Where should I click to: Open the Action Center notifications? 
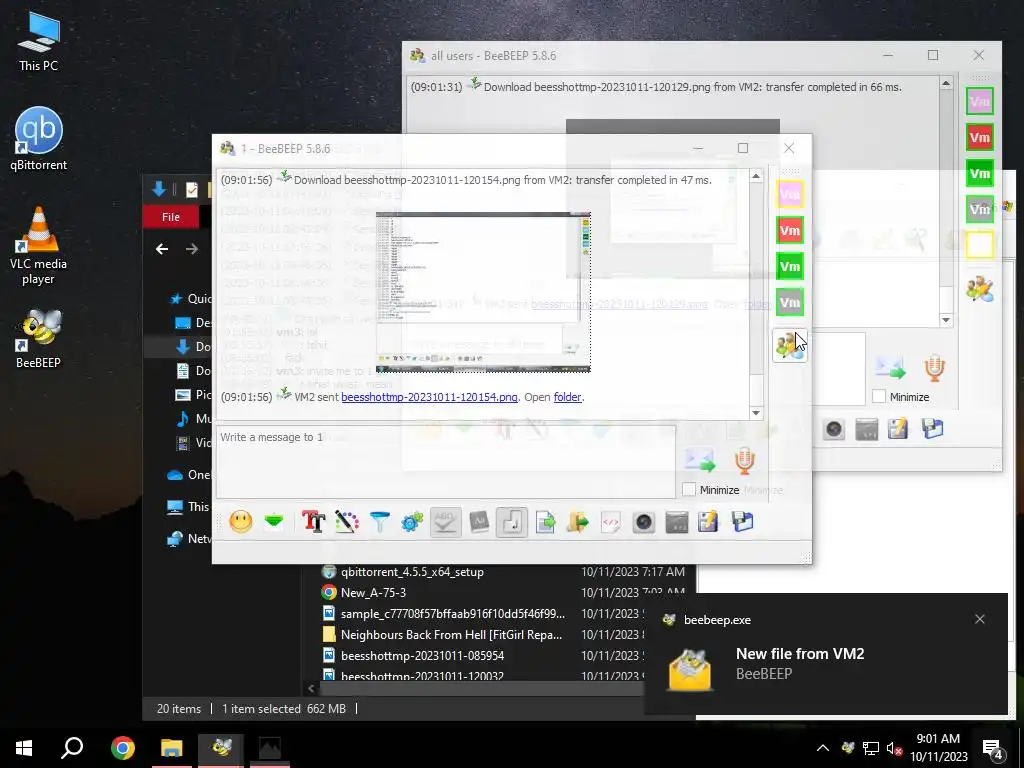[x=993, y=749]
